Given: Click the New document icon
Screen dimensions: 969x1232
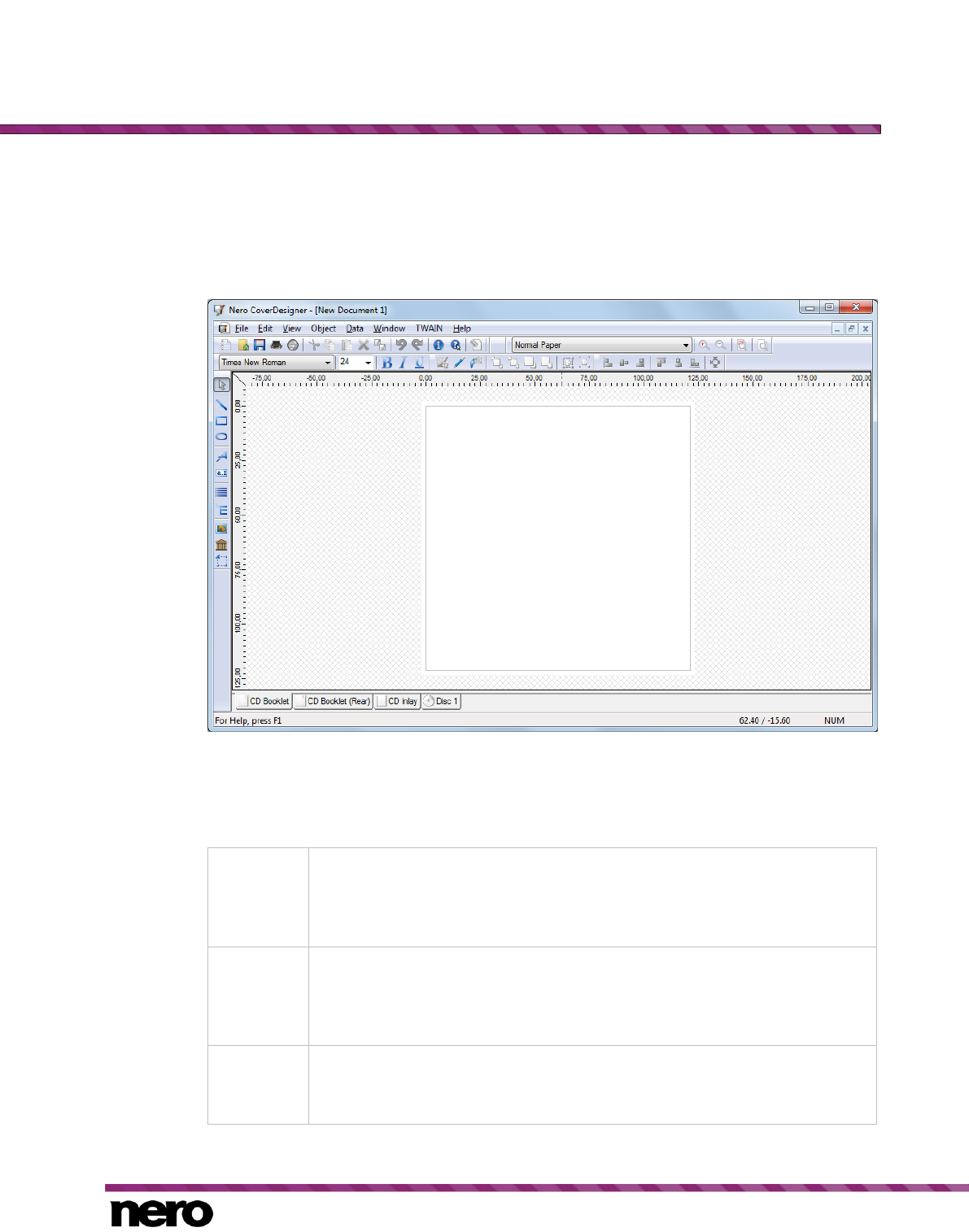Looking at the screenshot, I should [226, 345].
